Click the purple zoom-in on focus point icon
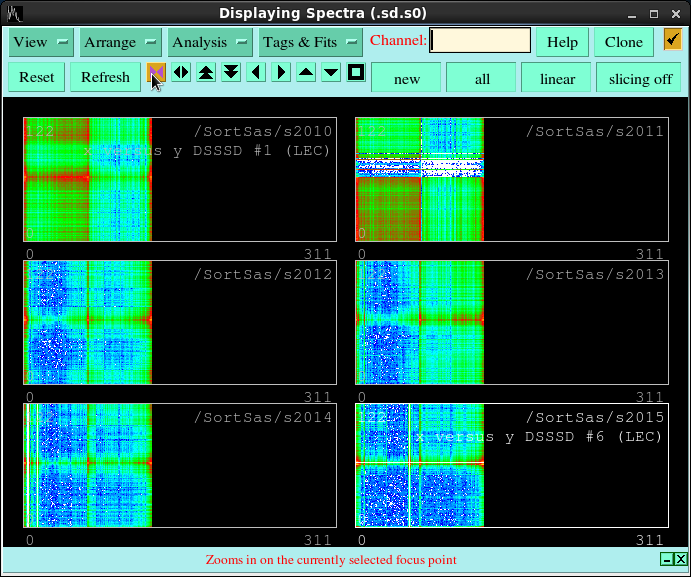The width and height of the screenshot is (691, 577). [156, 72]
